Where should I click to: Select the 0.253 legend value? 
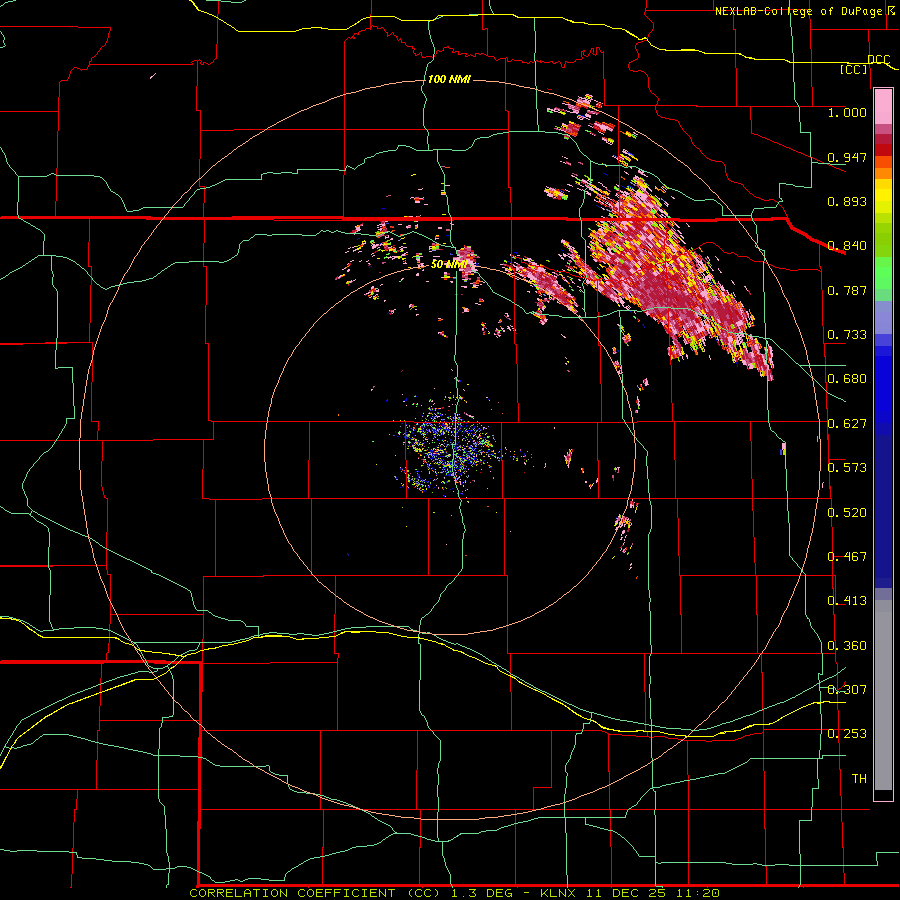pos(847,734)
